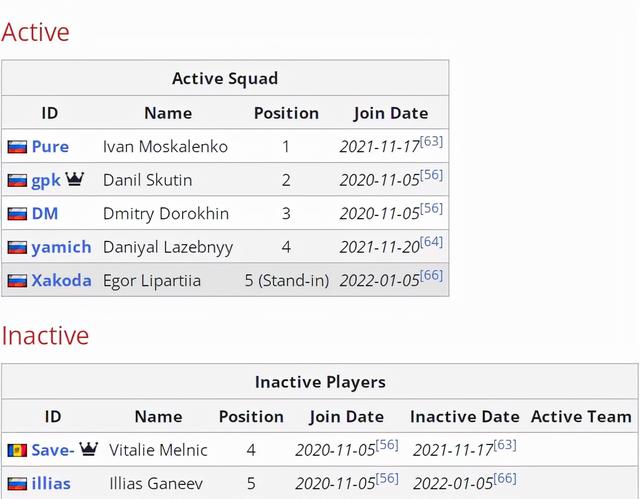Click the crown icon next to Save-

pyautogui.click(x=89, y=449)
